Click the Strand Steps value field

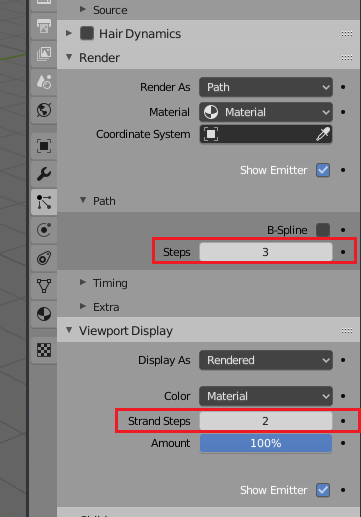click(x=266, y=421)
